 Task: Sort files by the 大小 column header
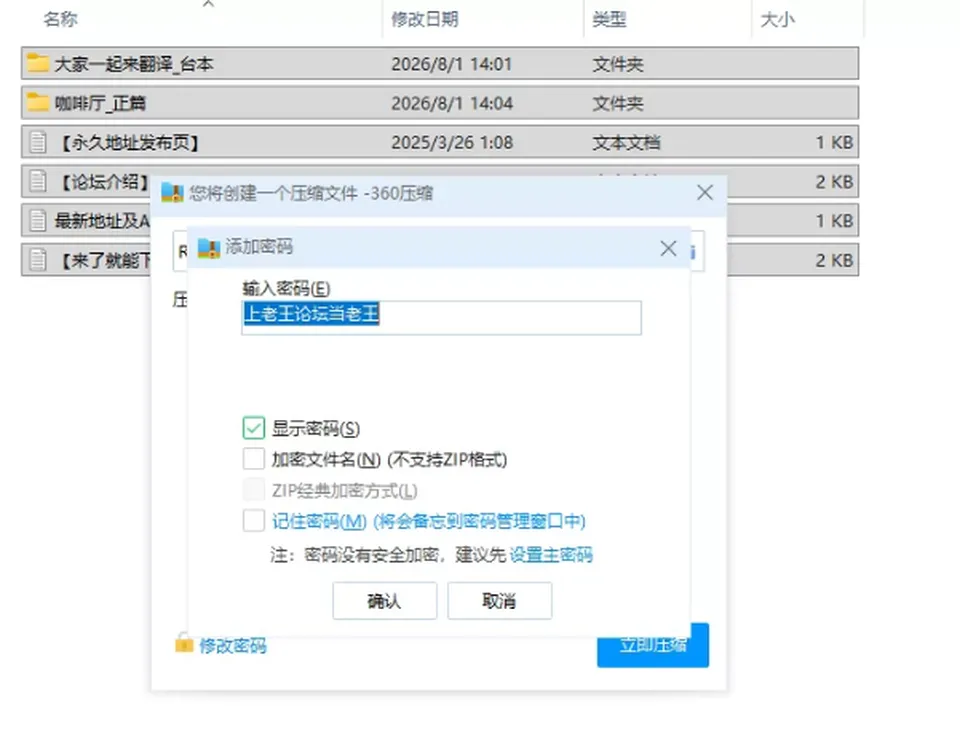(x=778, y=20)
